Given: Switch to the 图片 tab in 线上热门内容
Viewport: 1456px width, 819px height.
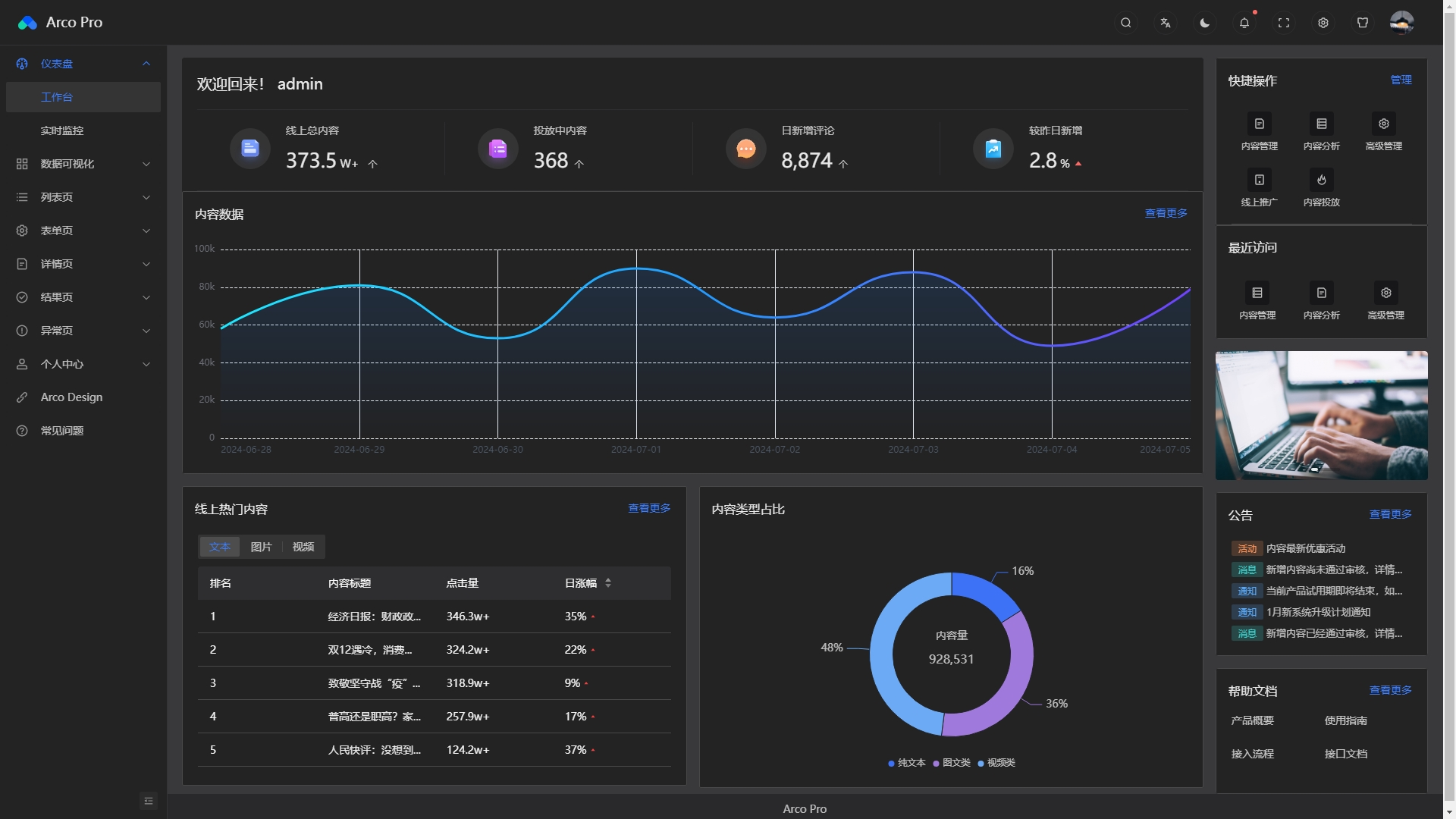Looking at the screenshot, I should [261, 547].
